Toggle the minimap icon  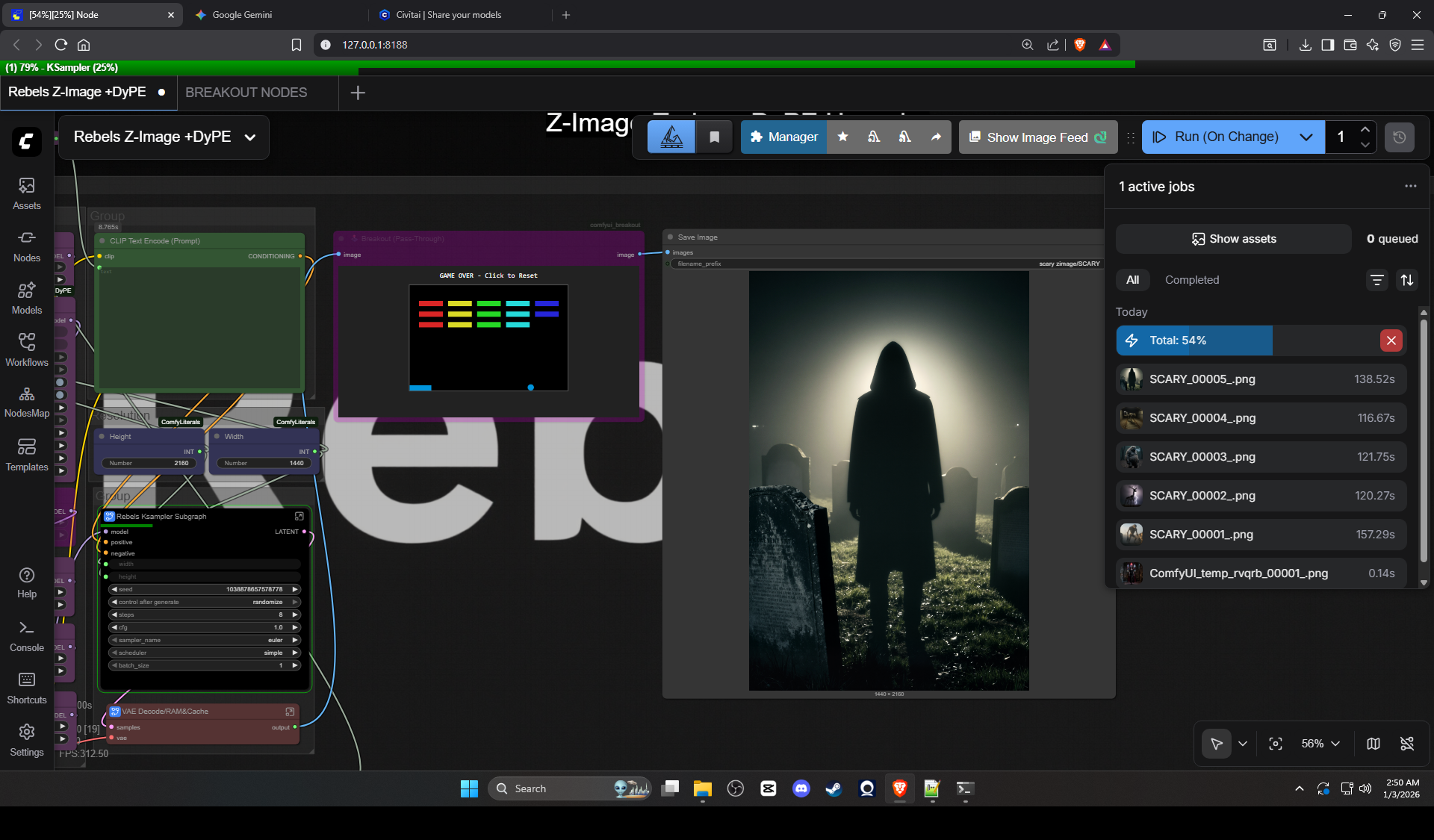(x=1373, y=744)
